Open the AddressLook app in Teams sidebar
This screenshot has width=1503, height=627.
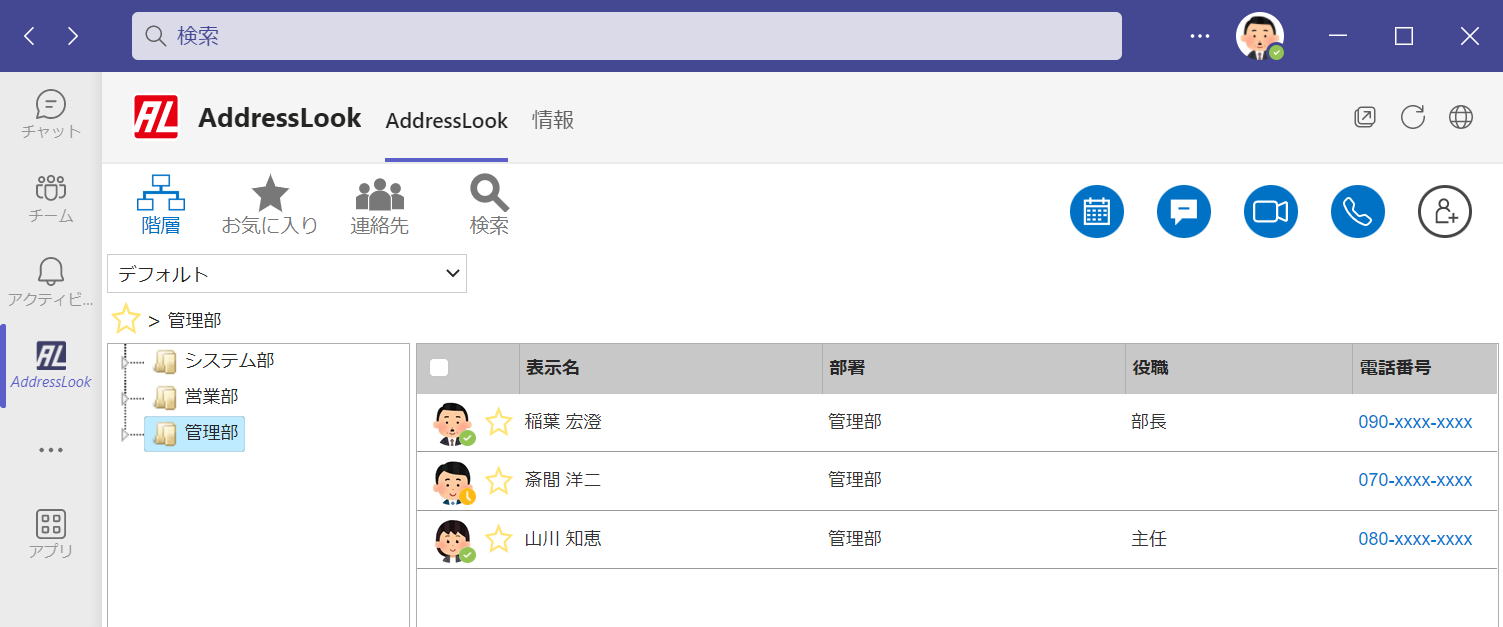click(50, 364)
